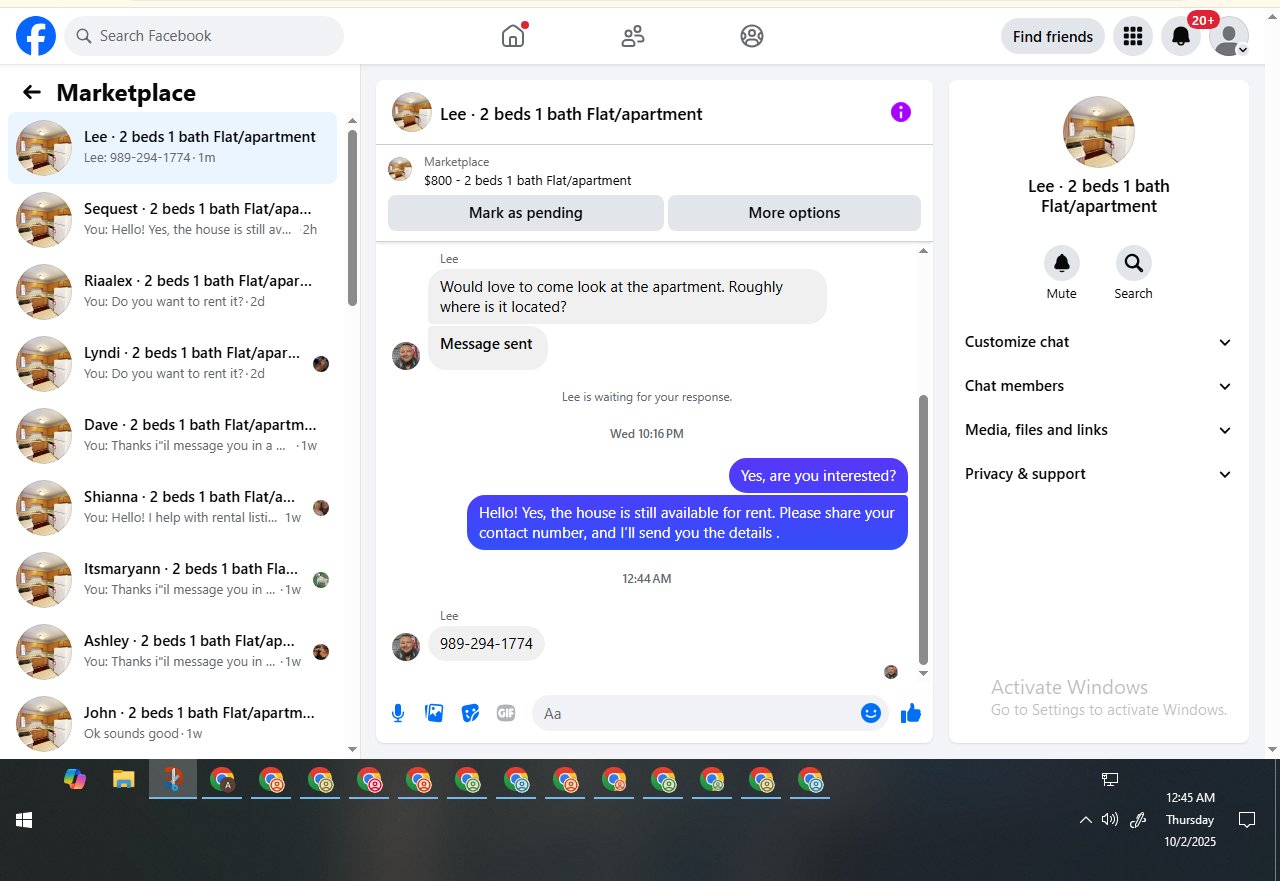Open the Friends icon in top navigation
The height and width of the screenshot is (881, 1280).
pos(632,36)
